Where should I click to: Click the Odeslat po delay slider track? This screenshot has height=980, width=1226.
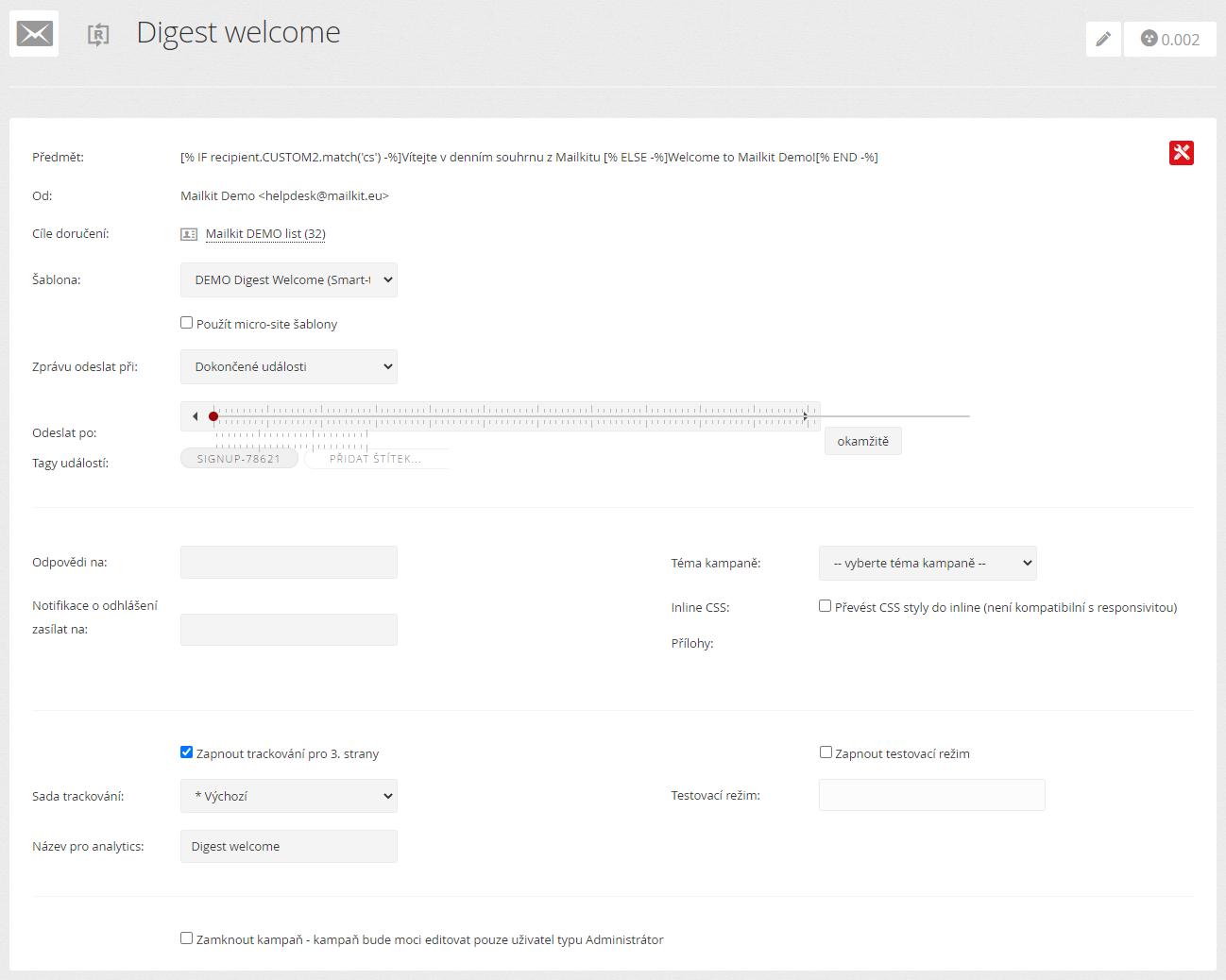501,416
